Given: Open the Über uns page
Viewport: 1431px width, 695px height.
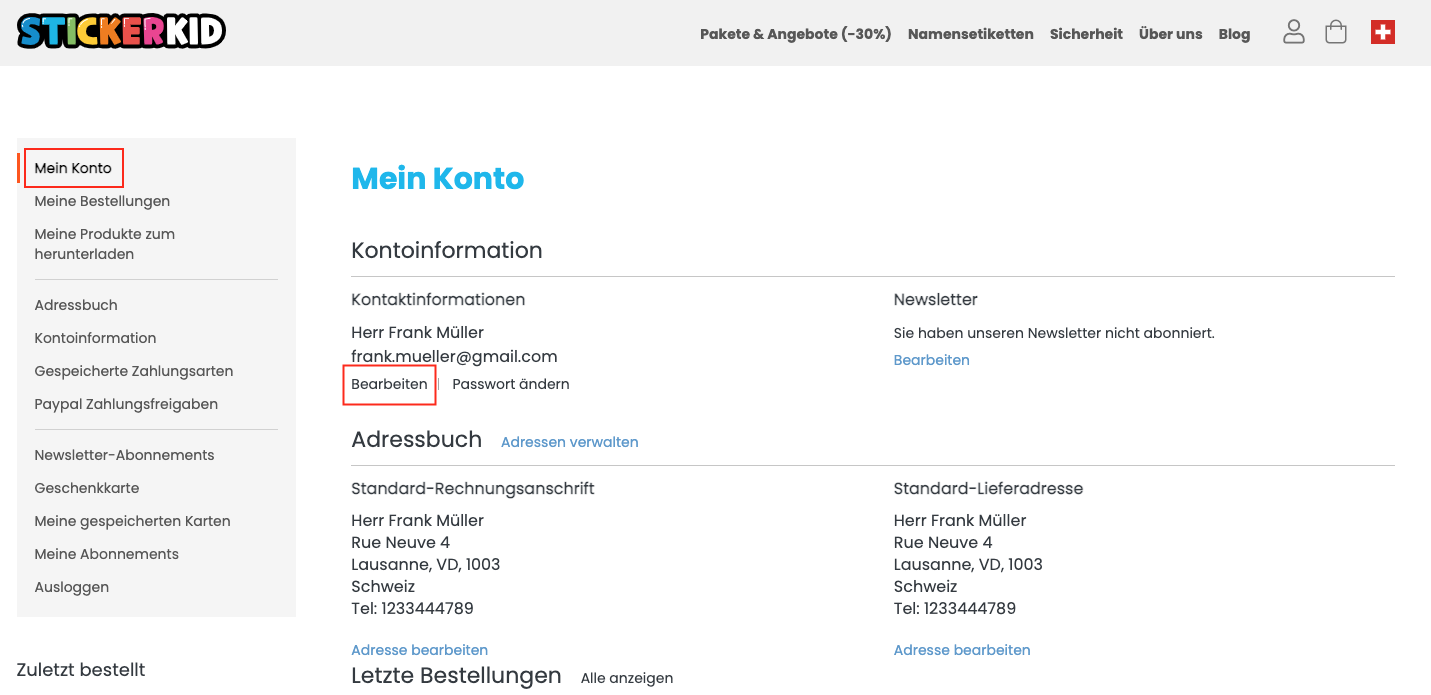Looking at the screenshot, I should [x=1170, y=34].
